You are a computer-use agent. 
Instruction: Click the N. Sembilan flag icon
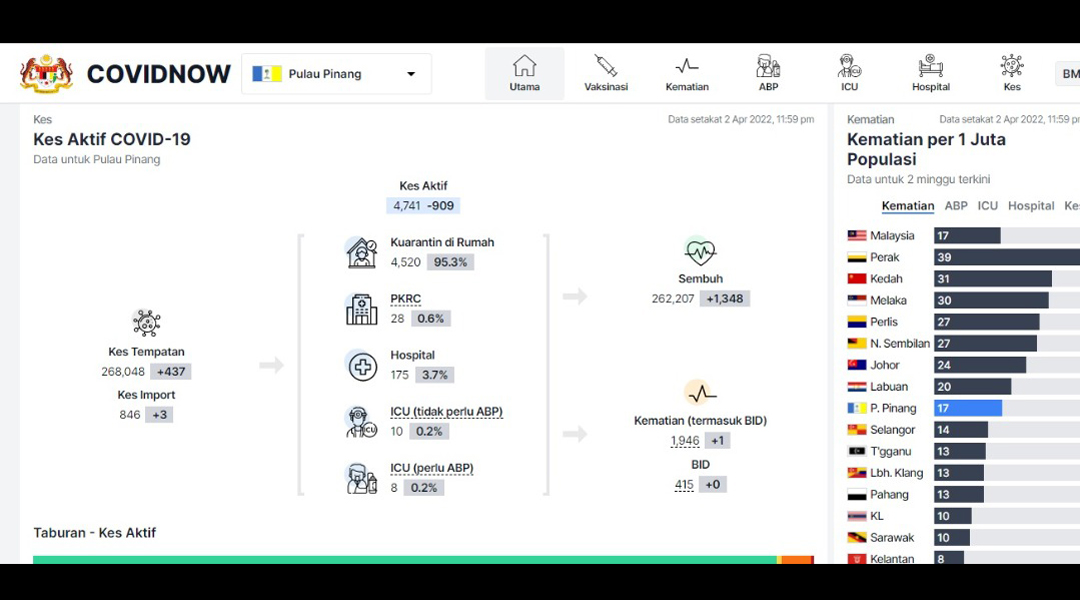857,343
